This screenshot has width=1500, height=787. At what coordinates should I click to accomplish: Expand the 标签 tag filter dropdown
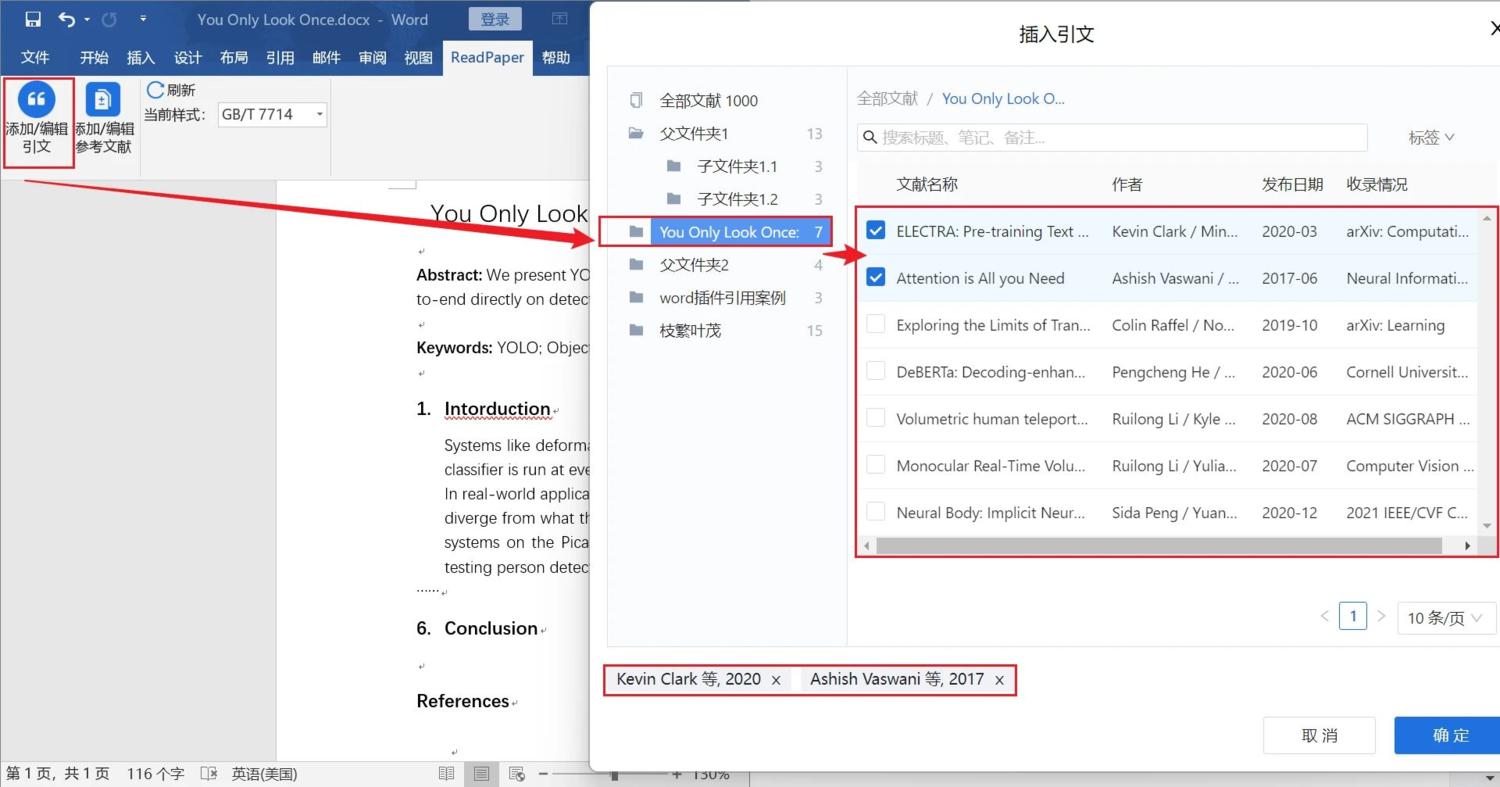click(x=1431, y=137)
